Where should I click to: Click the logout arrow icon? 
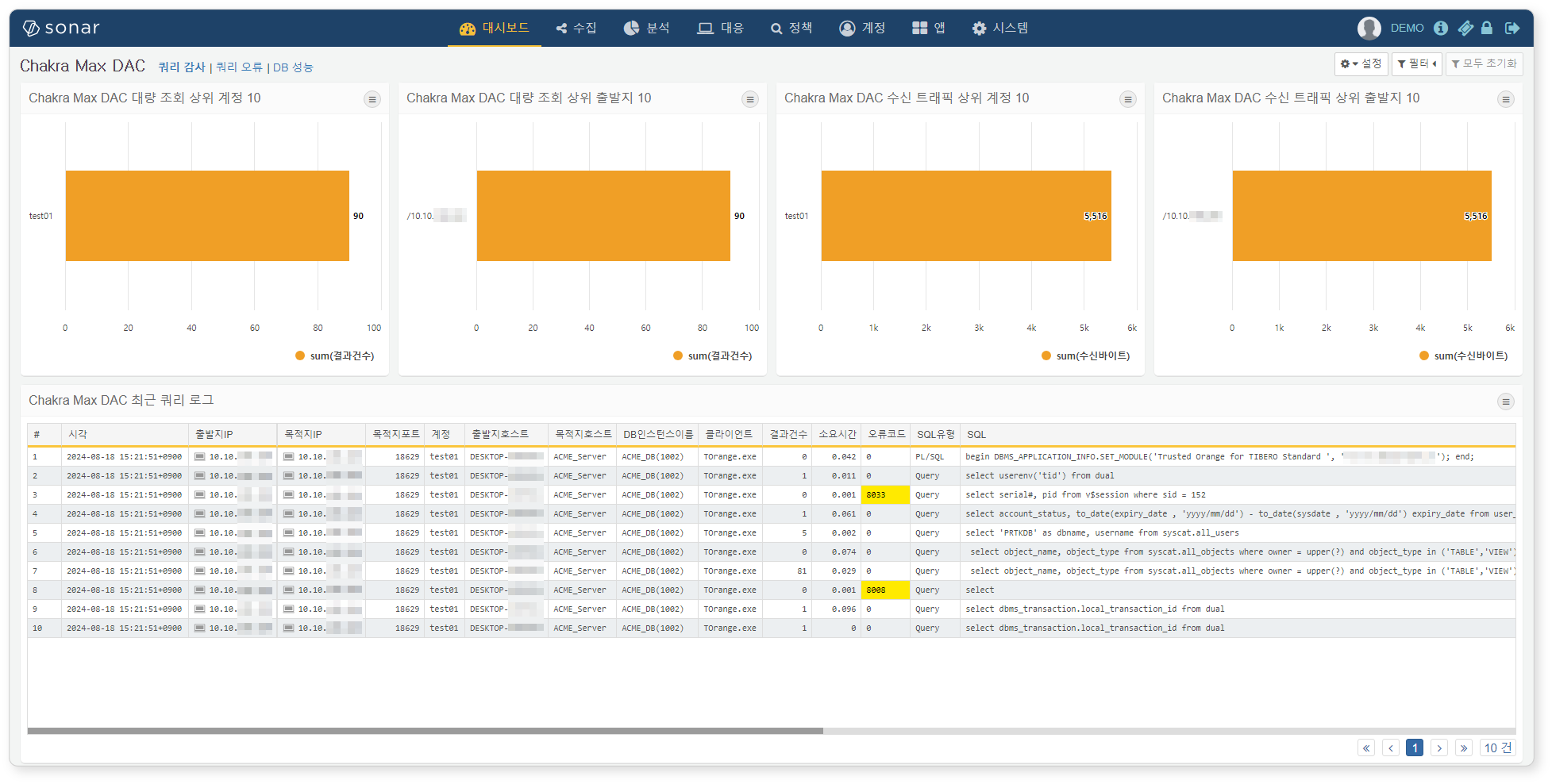tap(1512, 28)
